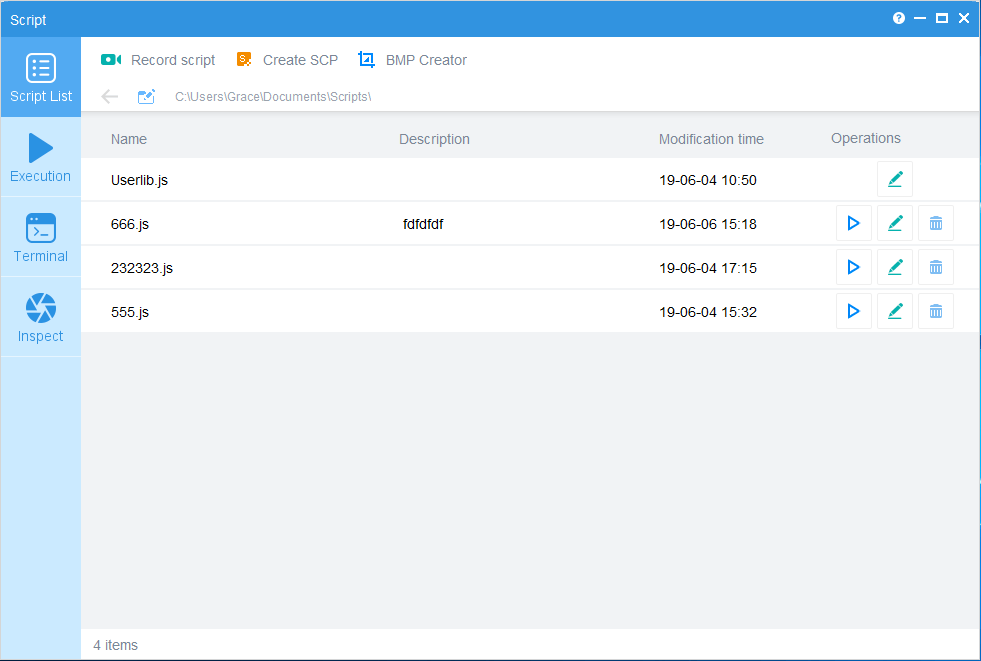Edit the 666.js script
The image size is (981, 661).
[x=895, y=223]
